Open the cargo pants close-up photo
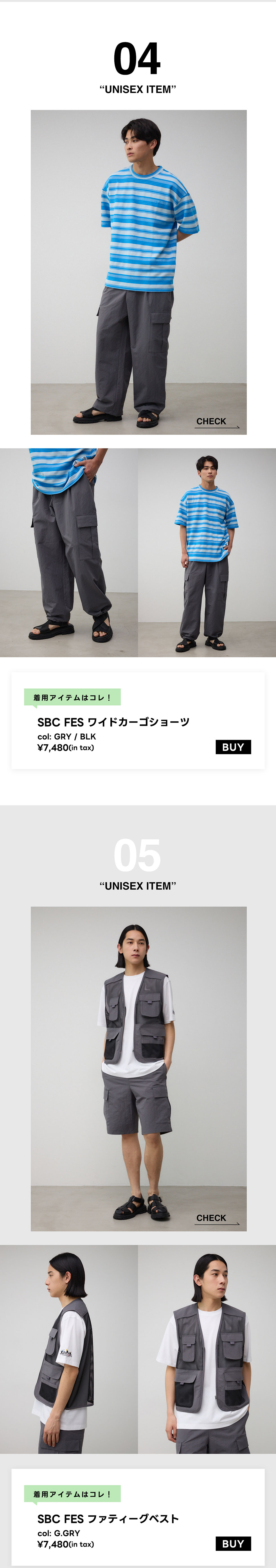Screen dimensions: 276x1568 pyautogui.click(x=69, y=553)
